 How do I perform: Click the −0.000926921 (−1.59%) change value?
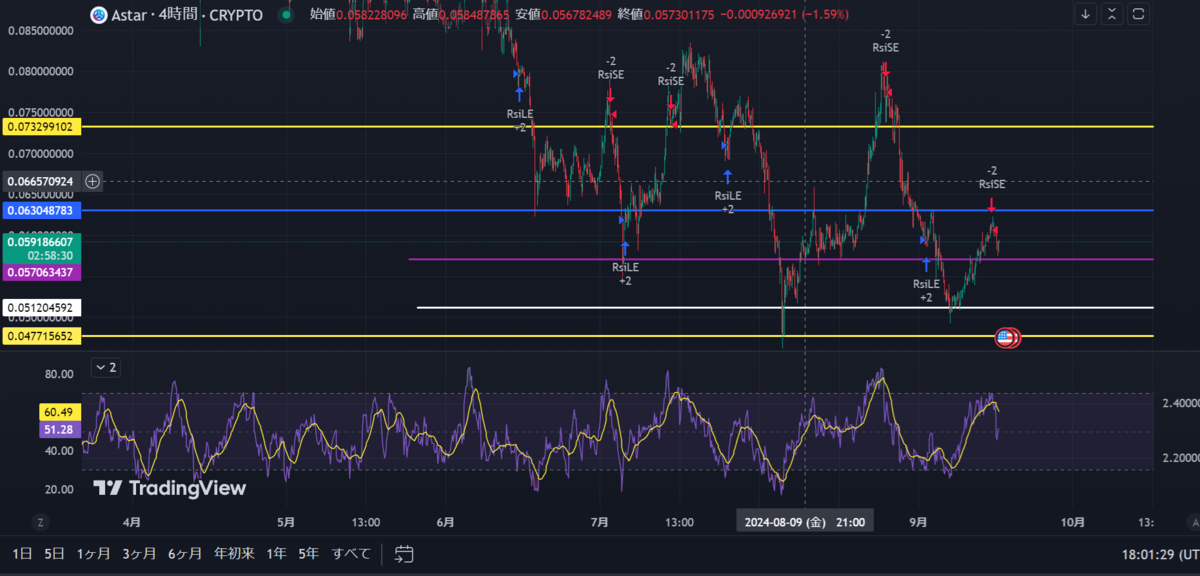point(785,15)
